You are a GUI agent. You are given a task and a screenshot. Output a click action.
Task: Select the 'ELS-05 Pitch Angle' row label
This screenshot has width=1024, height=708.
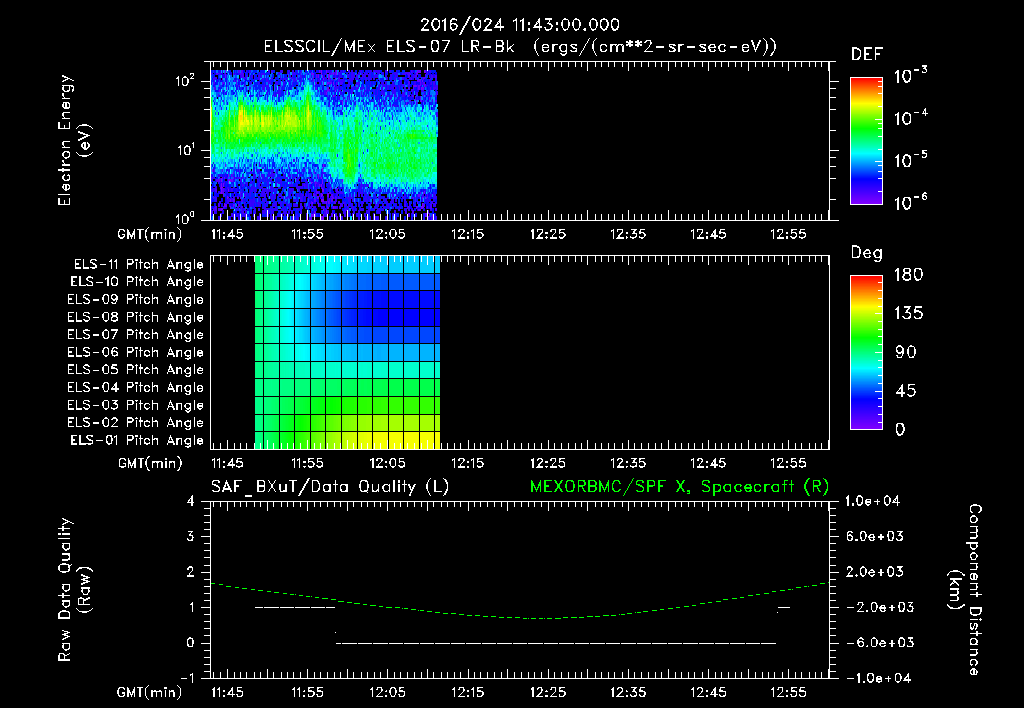[x=136, y=370]
